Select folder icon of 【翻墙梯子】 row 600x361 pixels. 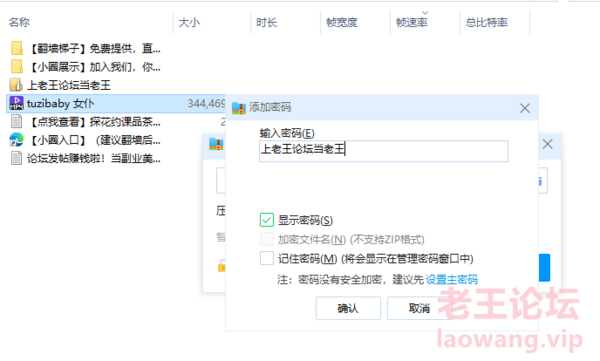point(16,48)
